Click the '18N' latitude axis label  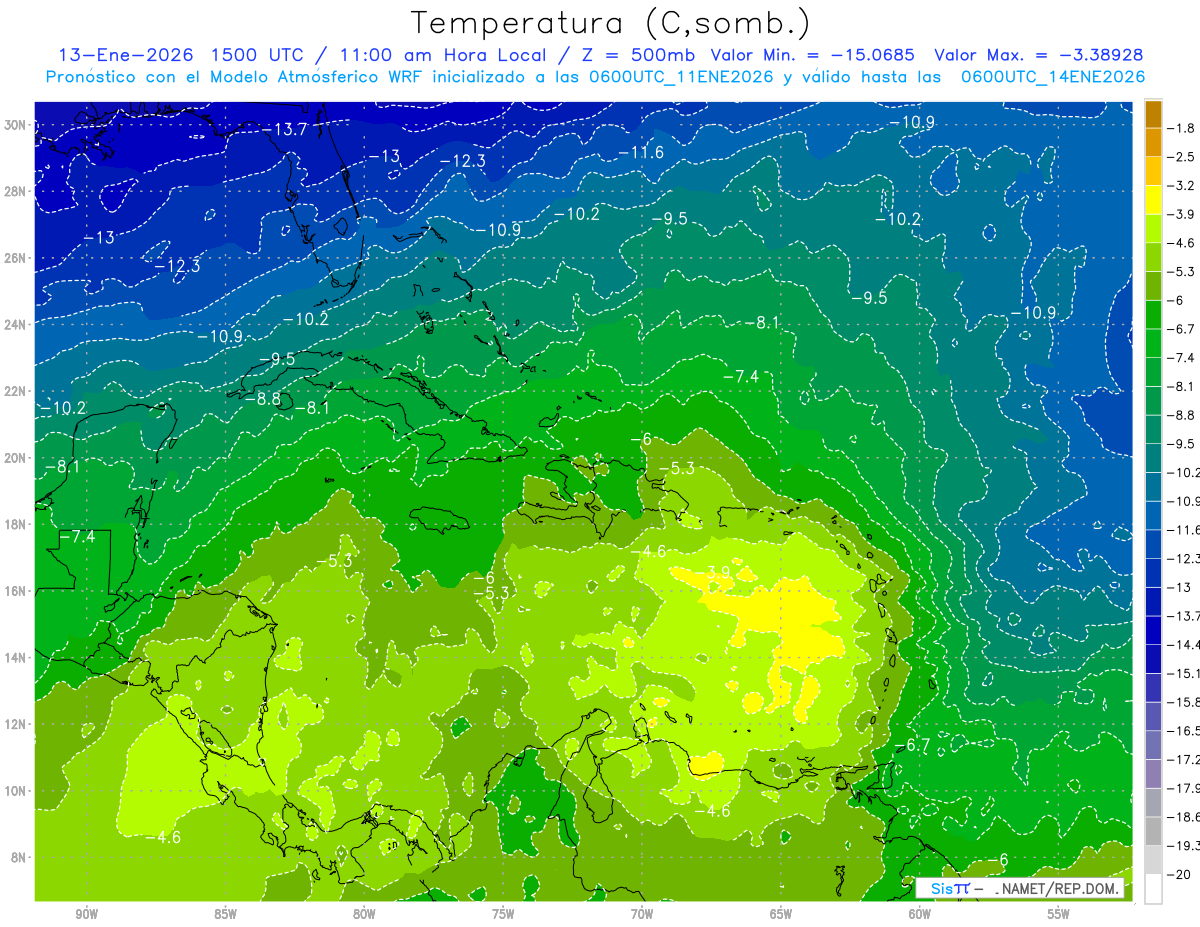[x=15, y=524]
